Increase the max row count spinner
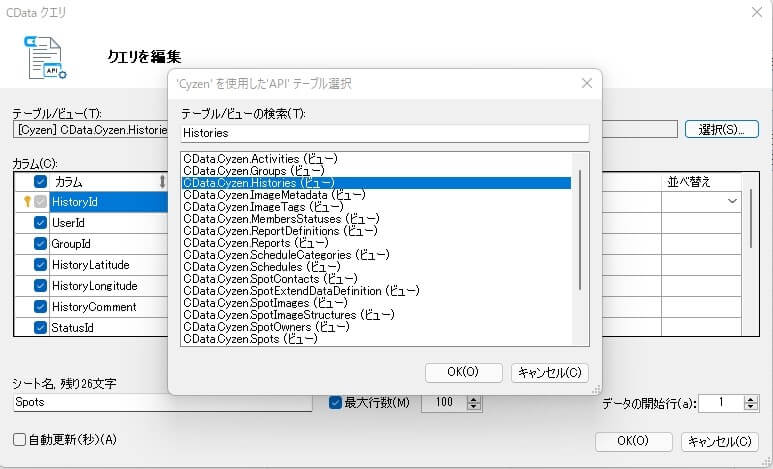The height and width of the screenshot is (469, 773). (473, 399)
